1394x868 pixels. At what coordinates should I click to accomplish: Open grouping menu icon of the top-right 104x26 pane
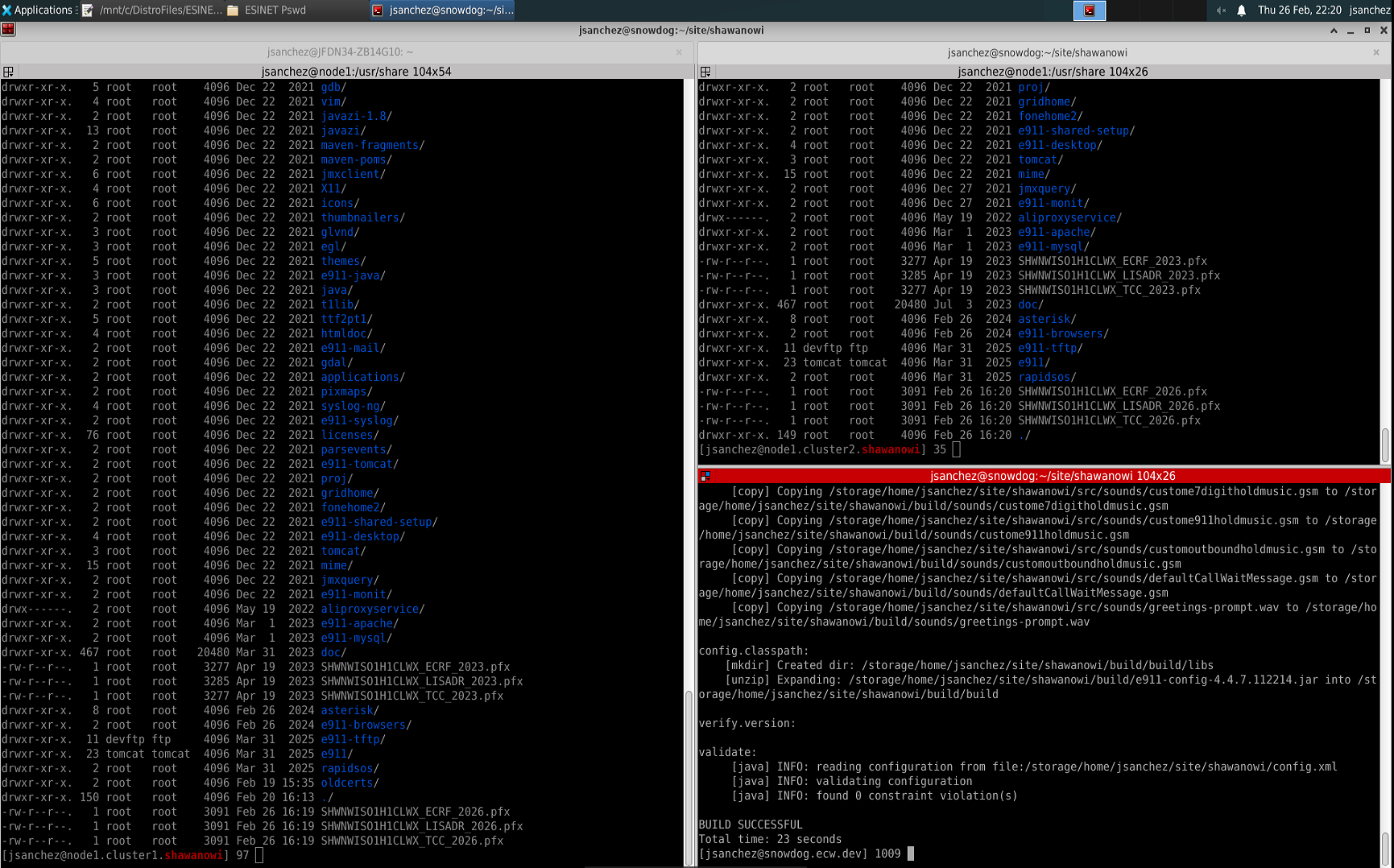click(x=705, y=72)
